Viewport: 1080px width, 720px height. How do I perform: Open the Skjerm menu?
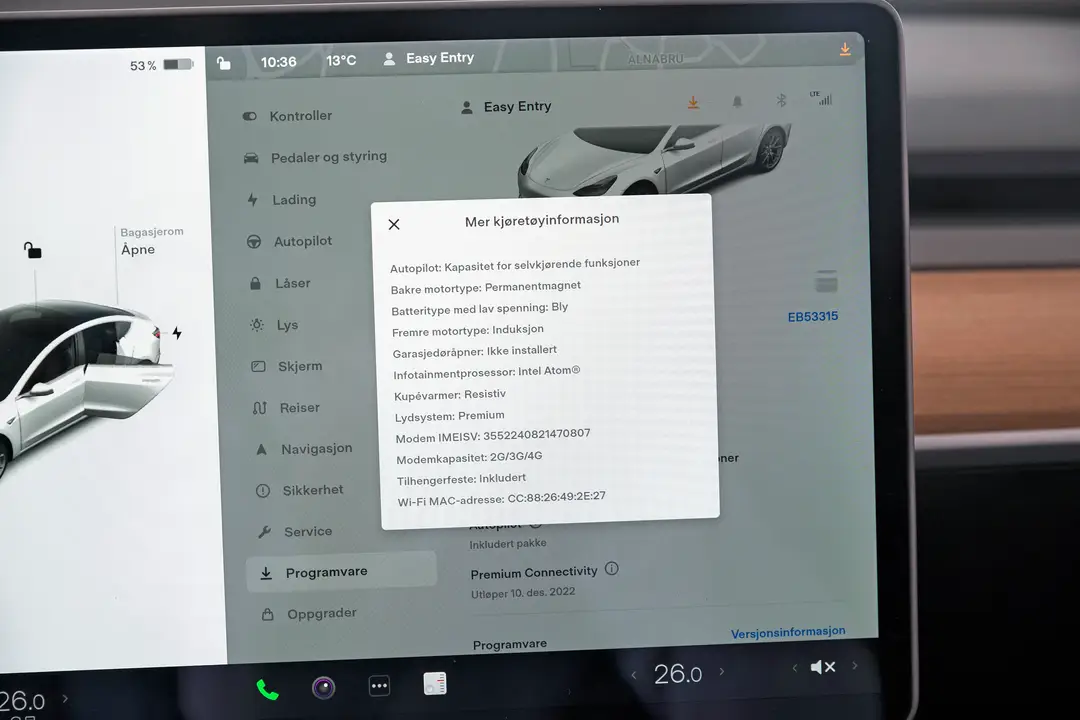point(287,366)
